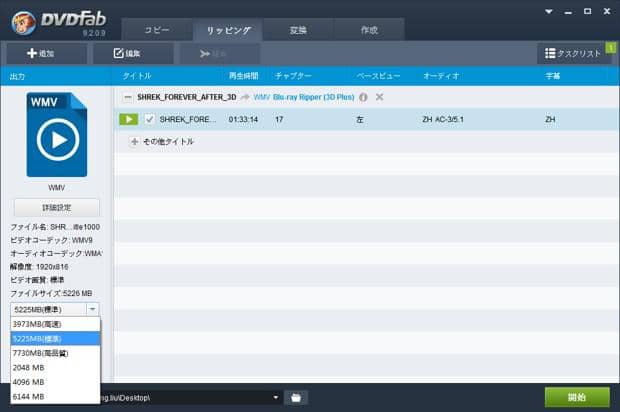
Task: Click the DVDFab mascot logo icon
Action: tap(23, 23)
